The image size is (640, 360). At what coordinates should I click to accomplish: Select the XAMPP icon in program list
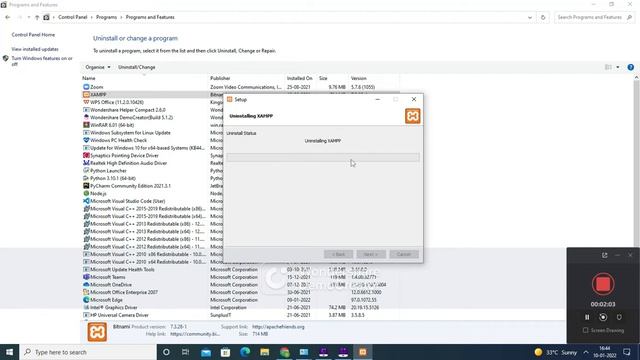[86, 94]
